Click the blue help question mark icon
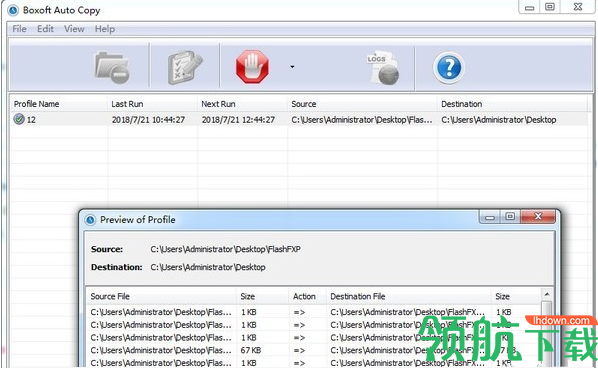 pyautogui.click(x=449, y=67)
